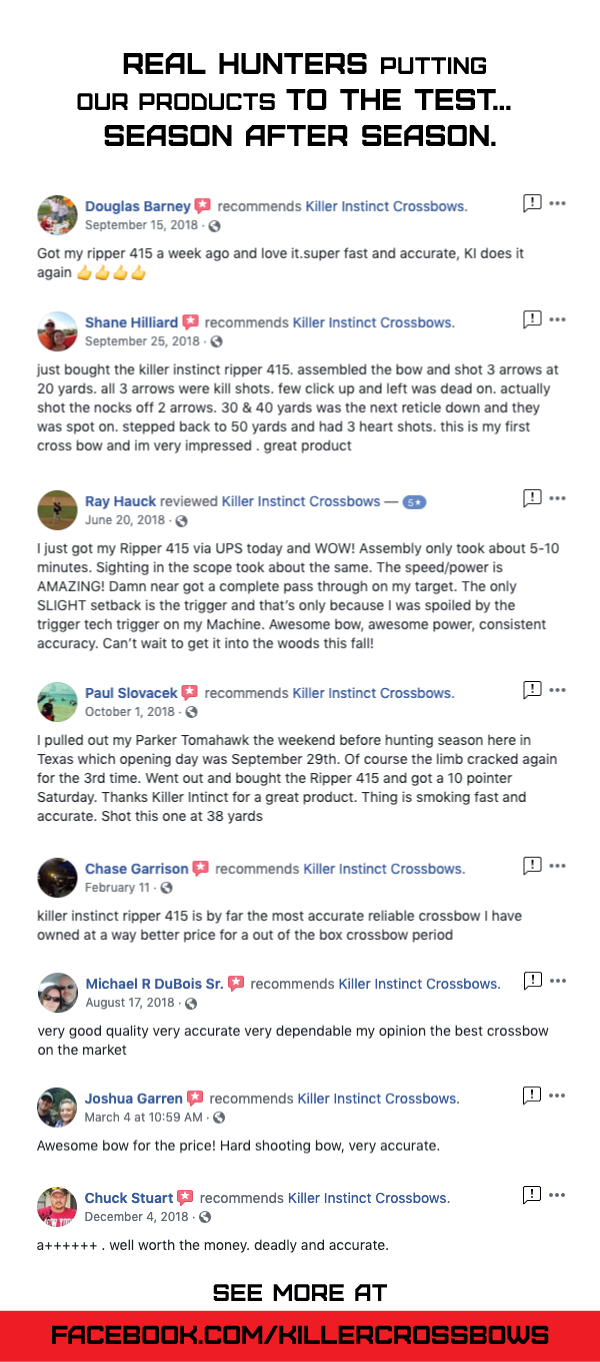Click the December 4, 2018 date on Chuck Stuart's review
The width and height of the screenshot is (600, 1362).
click(136, 1217)
